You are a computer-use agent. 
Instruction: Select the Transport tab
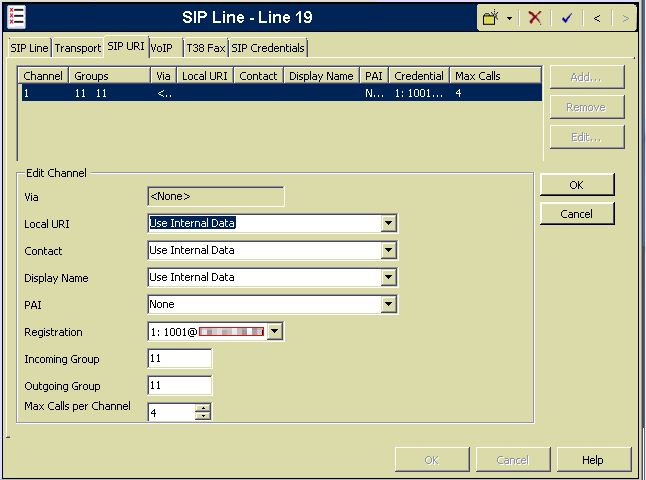click(x=77, y=48)
